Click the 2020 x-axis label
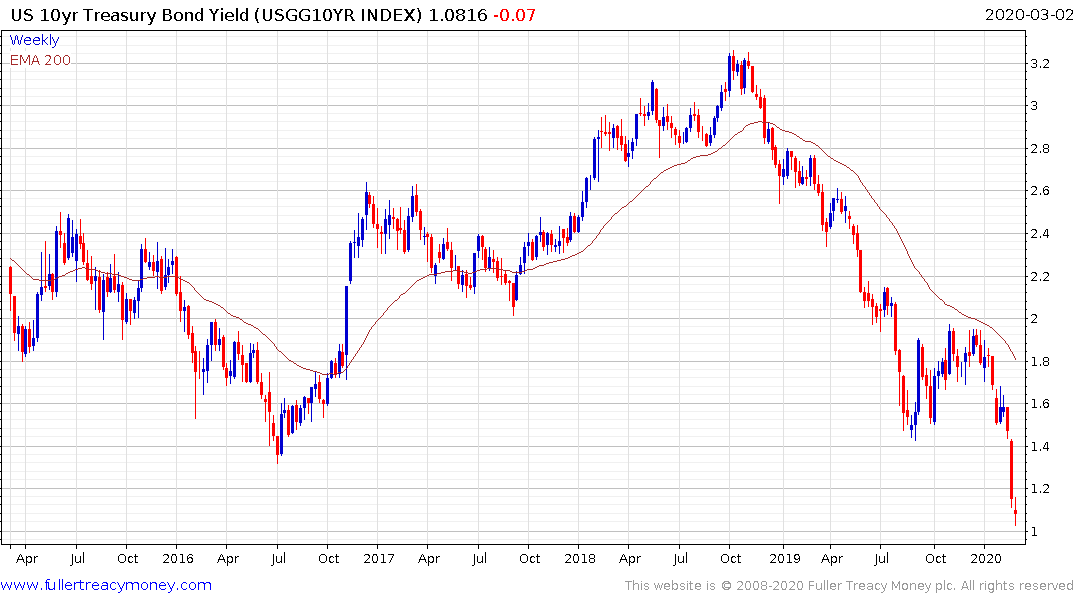Viewport: 1075px width, 600px height. point(986,558)
